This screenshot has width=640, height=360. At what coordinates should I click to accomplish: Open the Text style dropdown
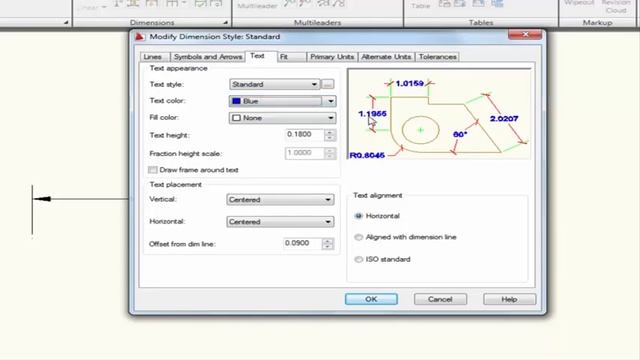[x=274, y=84]
